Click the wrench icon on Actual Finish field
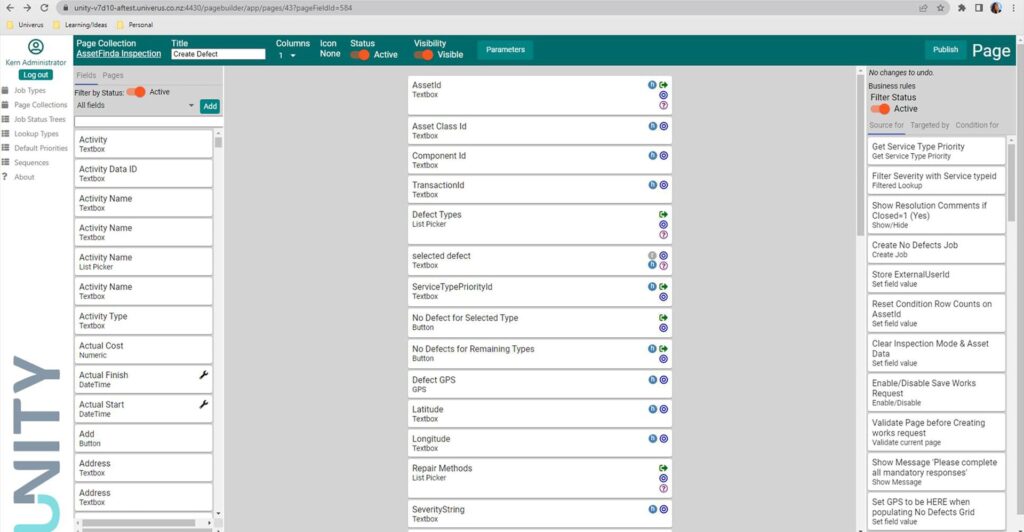The width and height of the screenshot is (1024, 532). 204,375
